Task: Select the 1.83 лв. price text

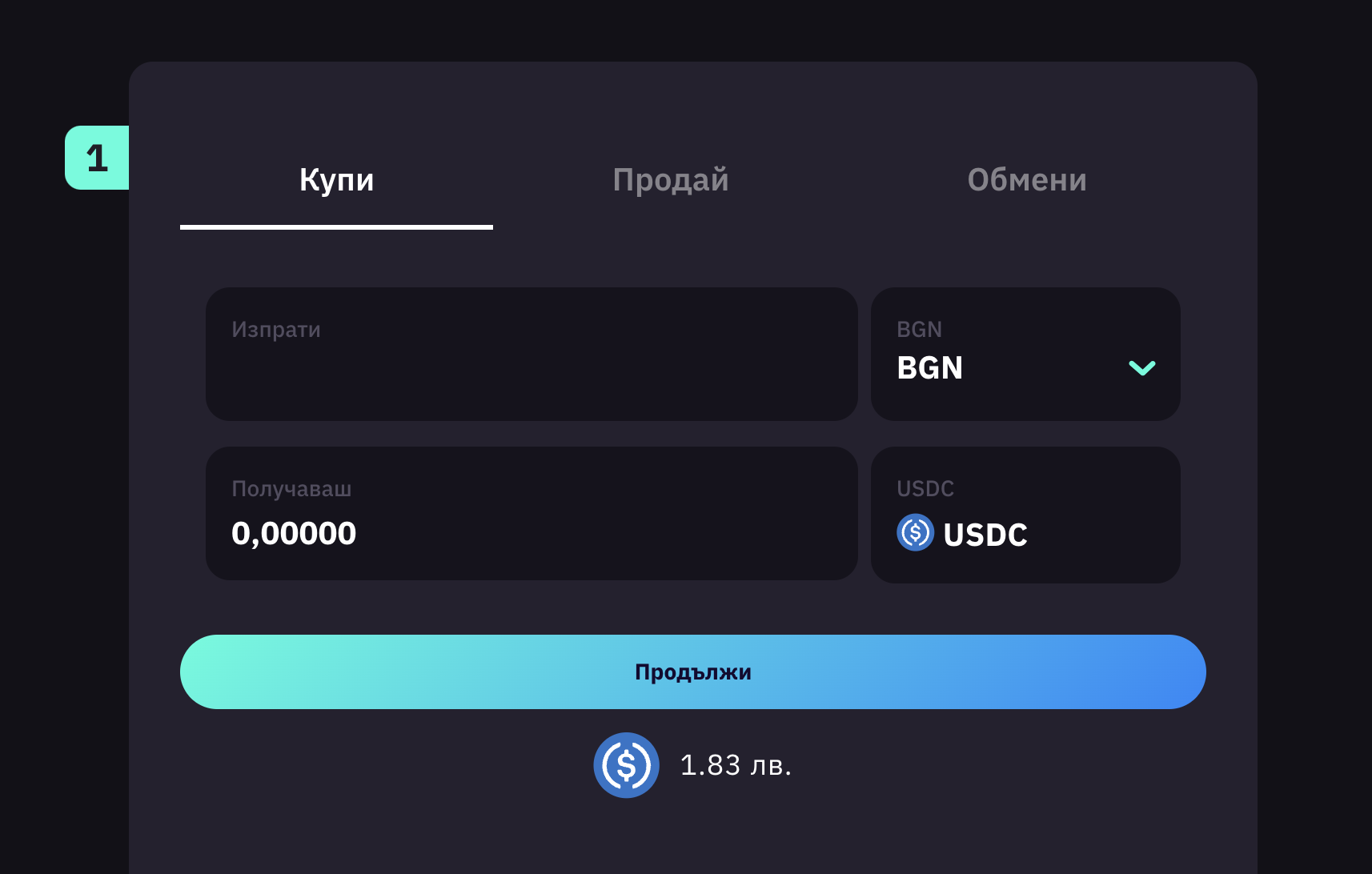Action: tap(736, 765)
